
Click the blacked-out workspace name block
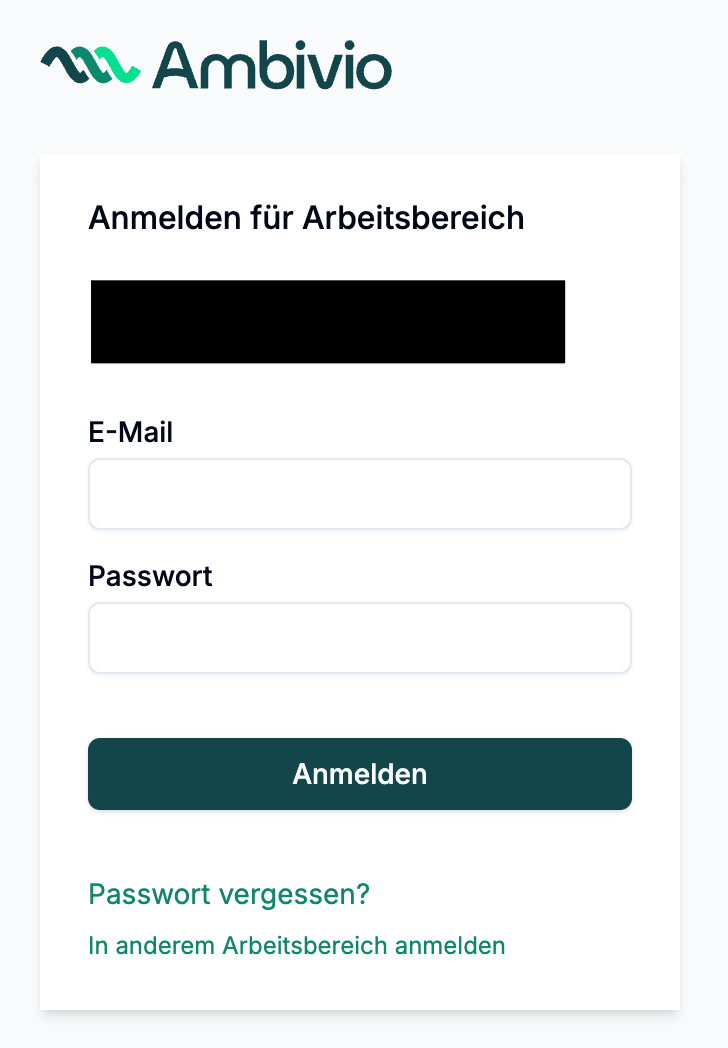tap(328, 321)
